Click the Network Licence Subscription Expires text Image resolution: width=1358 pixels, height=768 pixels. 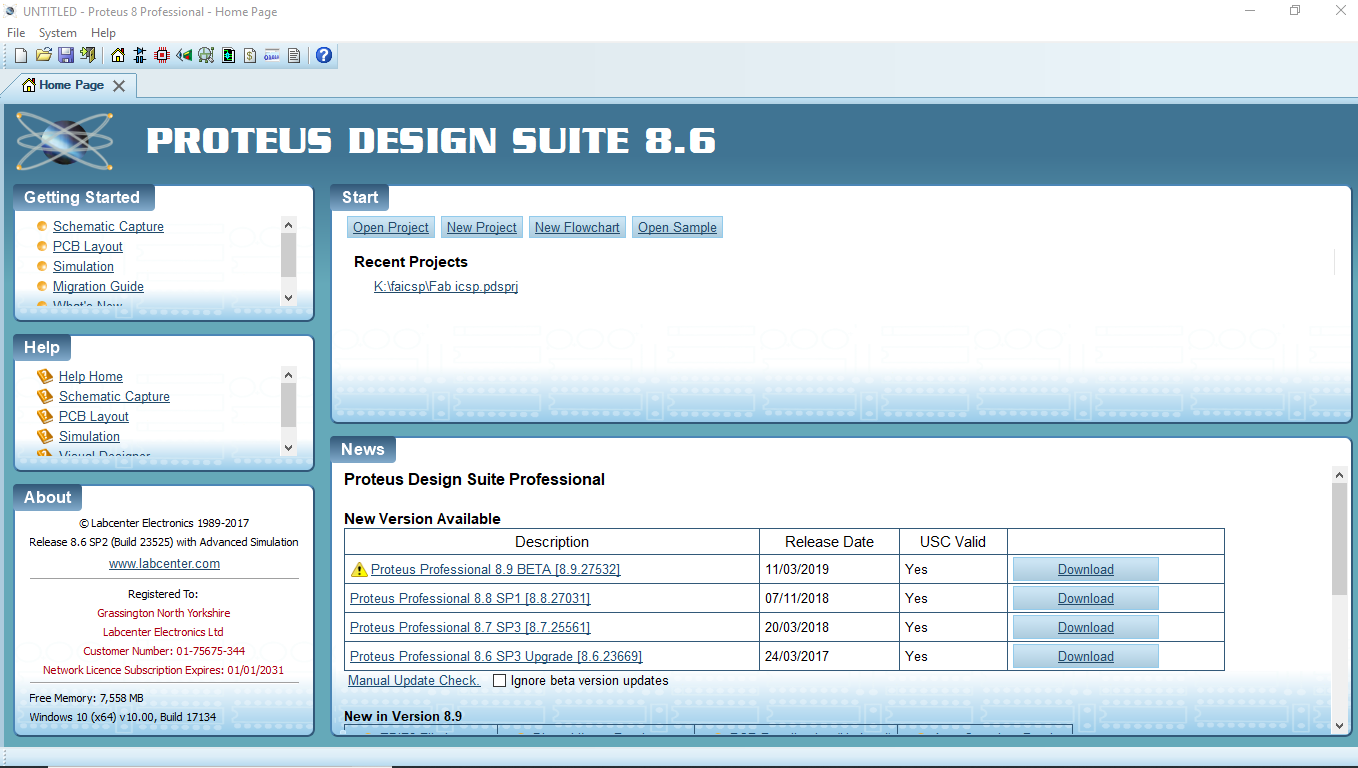(x=164, y=670)
